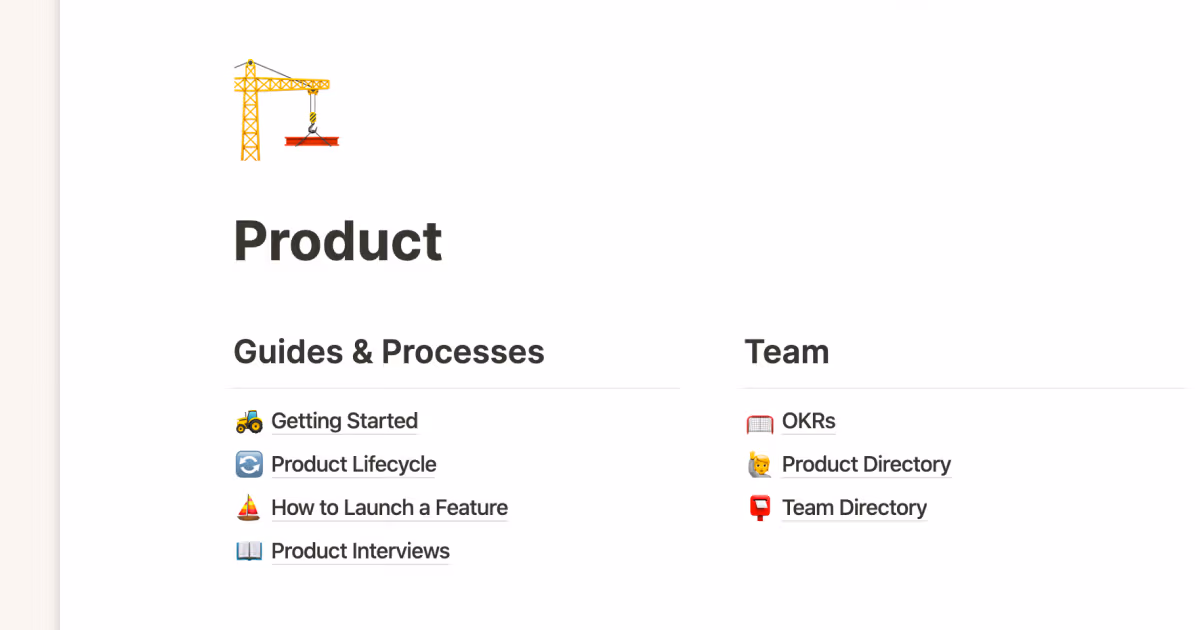
Task: Click the goal net icon beside OKRs
Action: pos(759,421)
